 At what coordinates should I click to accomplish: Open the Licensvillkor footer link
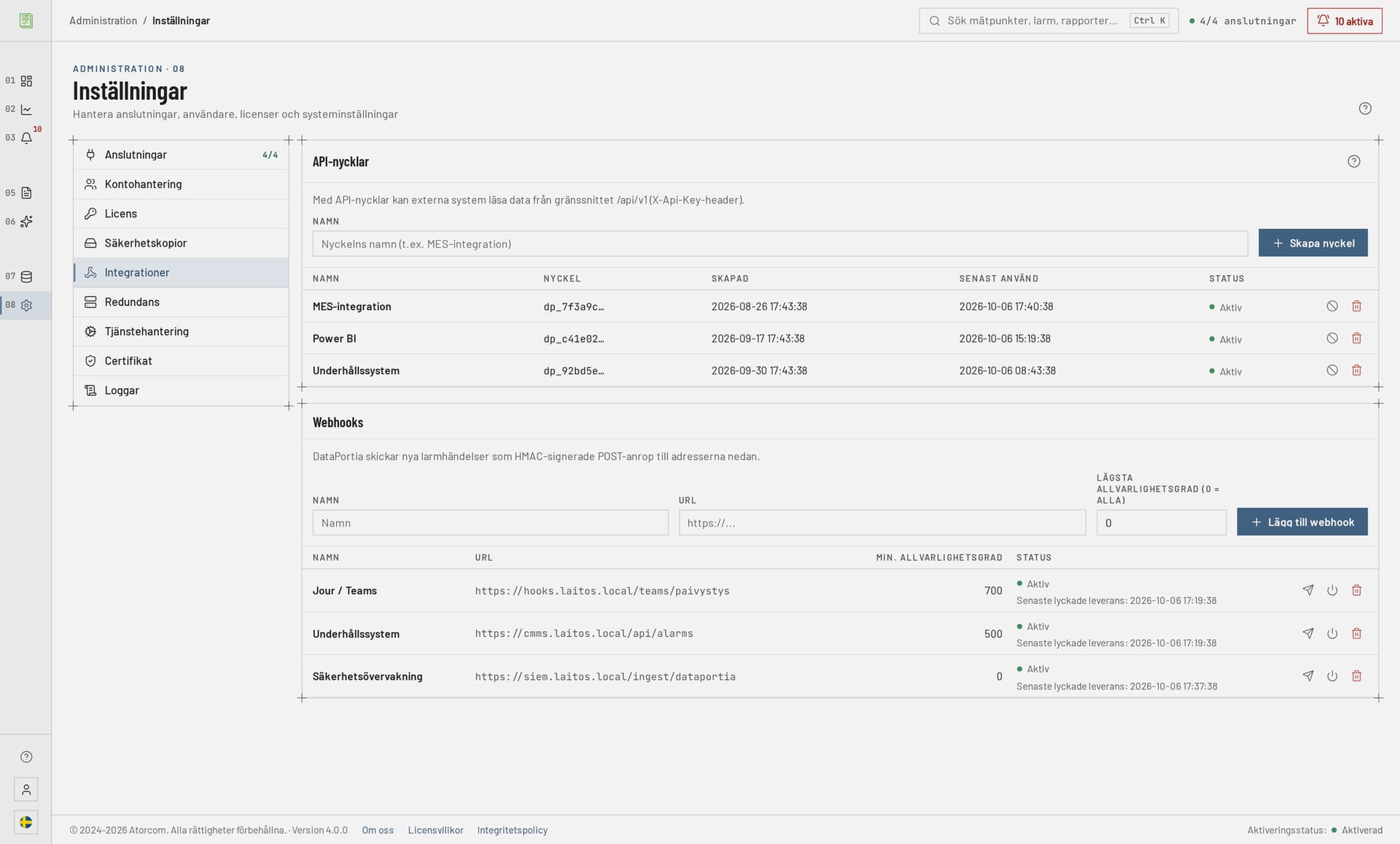tap(435, 830)
